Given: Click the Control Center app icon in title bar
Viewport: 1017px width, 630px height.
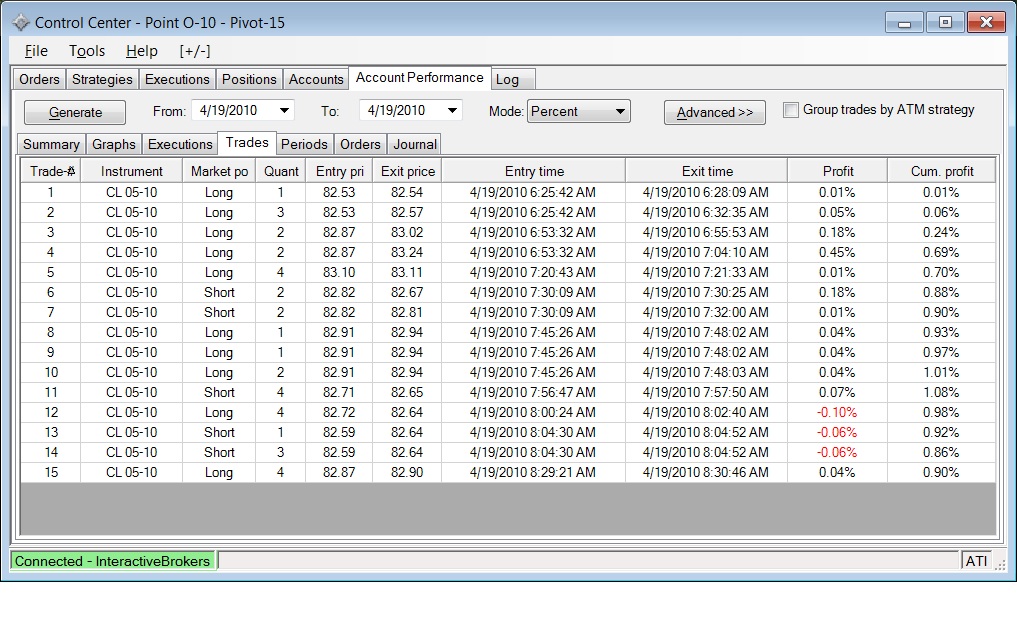Looking at the screenshot, I should tap(20, 23).
